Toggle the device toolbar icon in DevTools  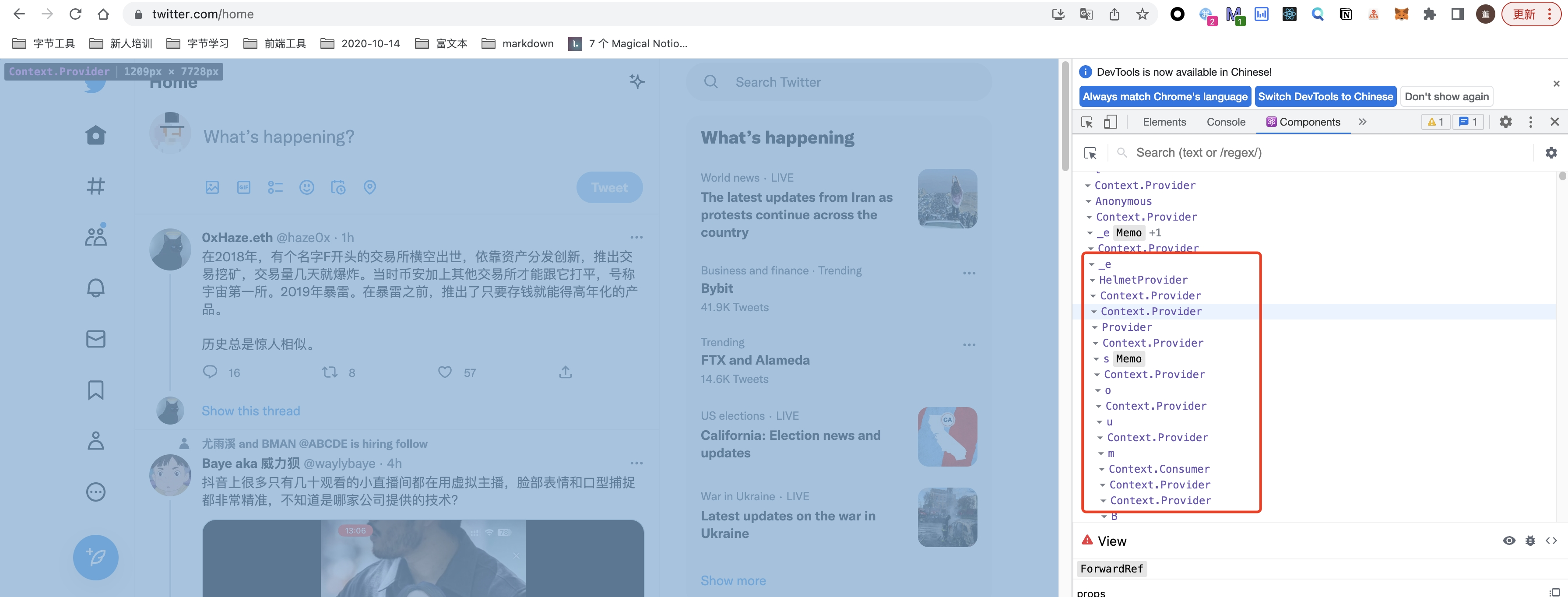point(1110,122)
